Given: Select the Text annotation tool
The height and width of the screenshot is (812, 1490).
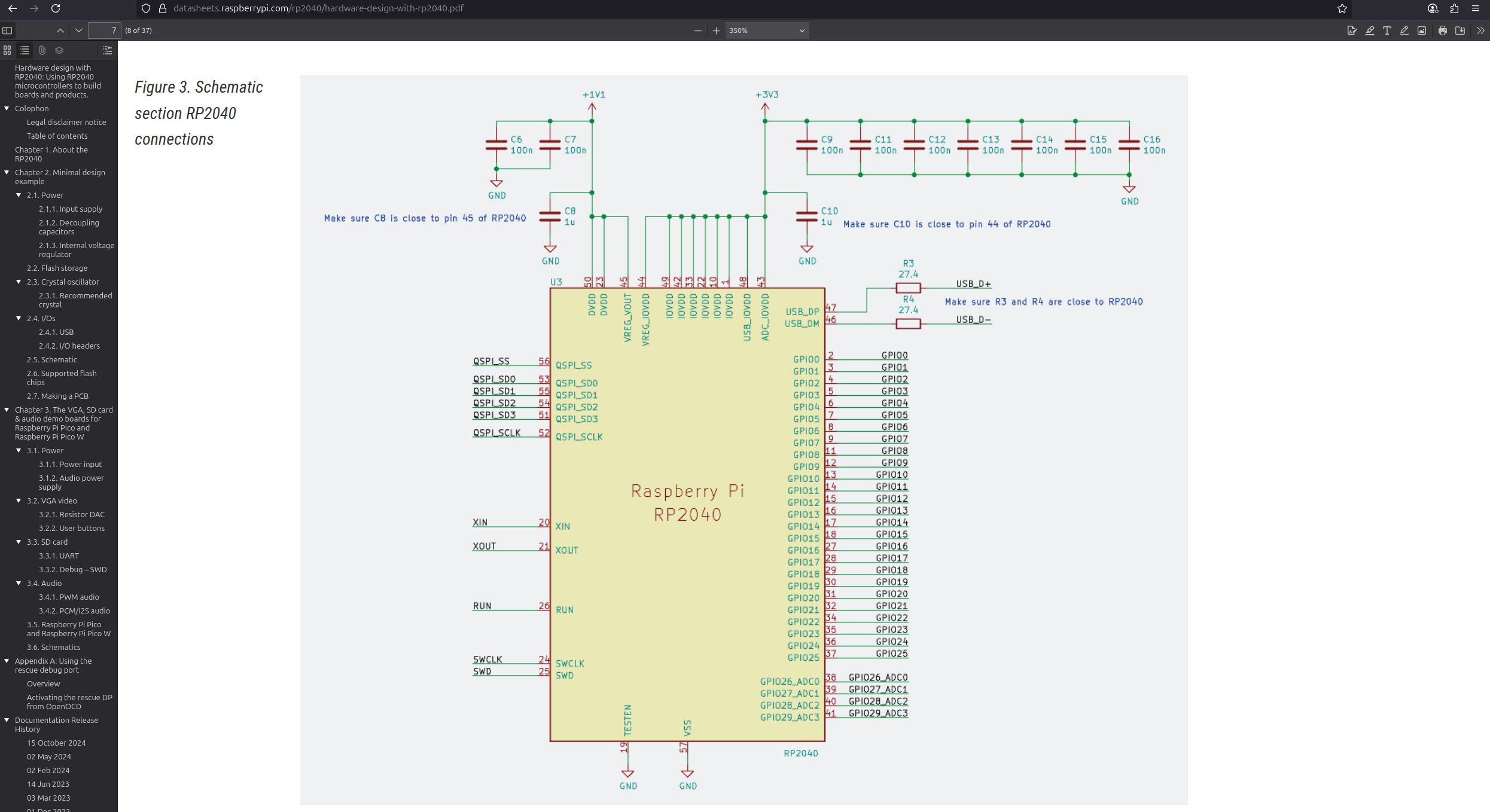Looking at the screenshot, I should point(1387,30).
